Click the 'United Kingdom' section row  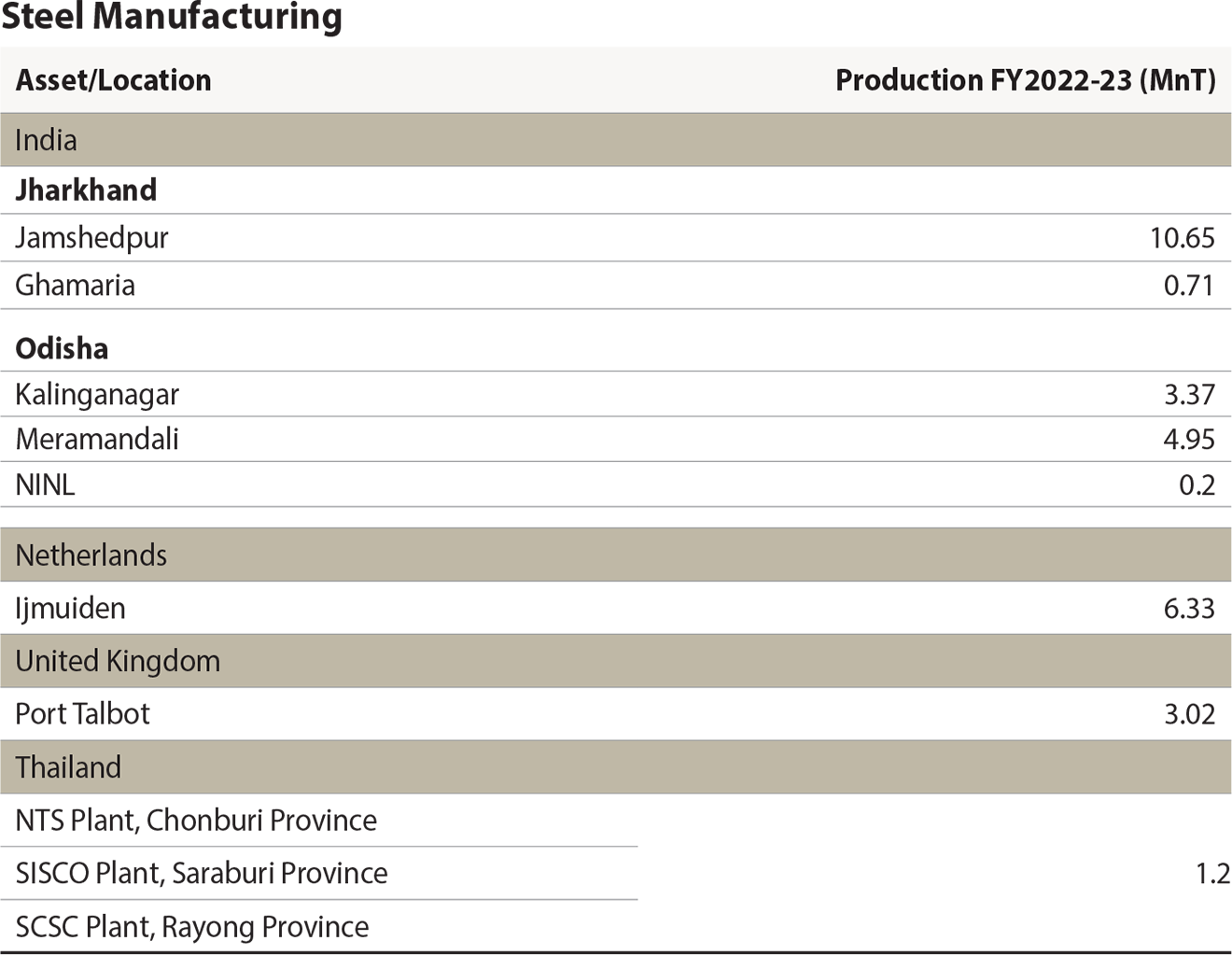click(x=616, y=661)
